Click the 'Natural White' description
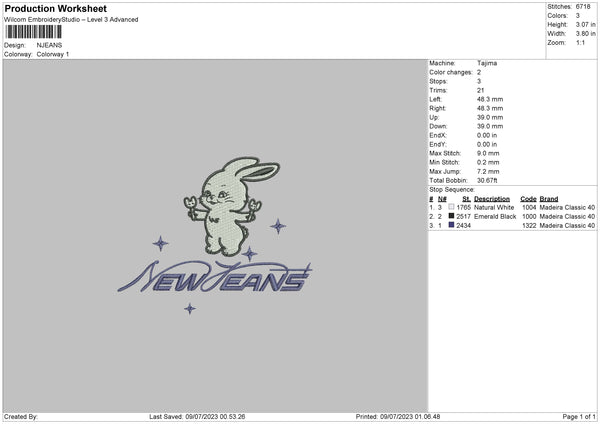 [494, 207]
